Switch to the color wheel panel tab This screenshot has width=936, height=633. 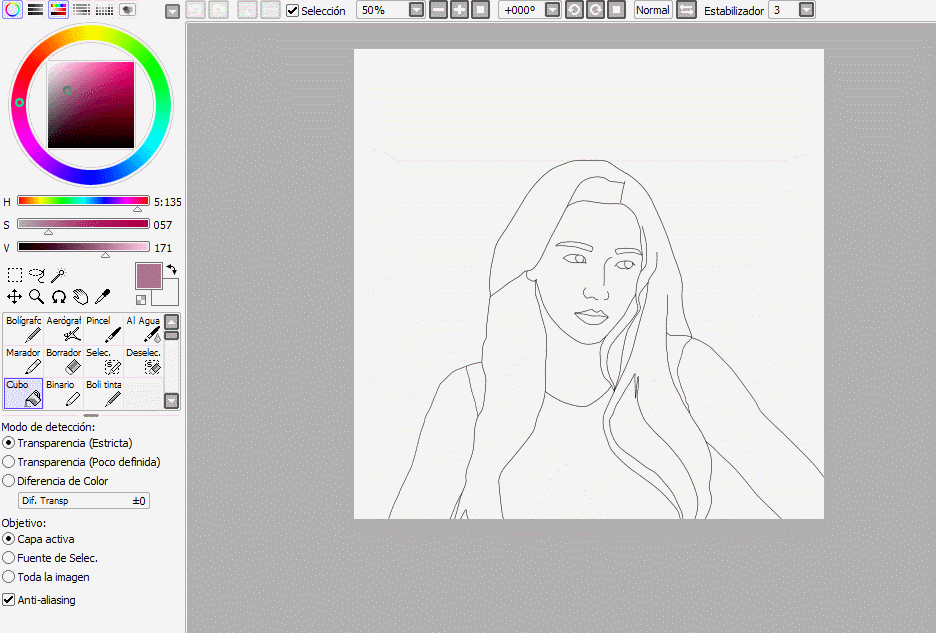(x=12, y=10)
